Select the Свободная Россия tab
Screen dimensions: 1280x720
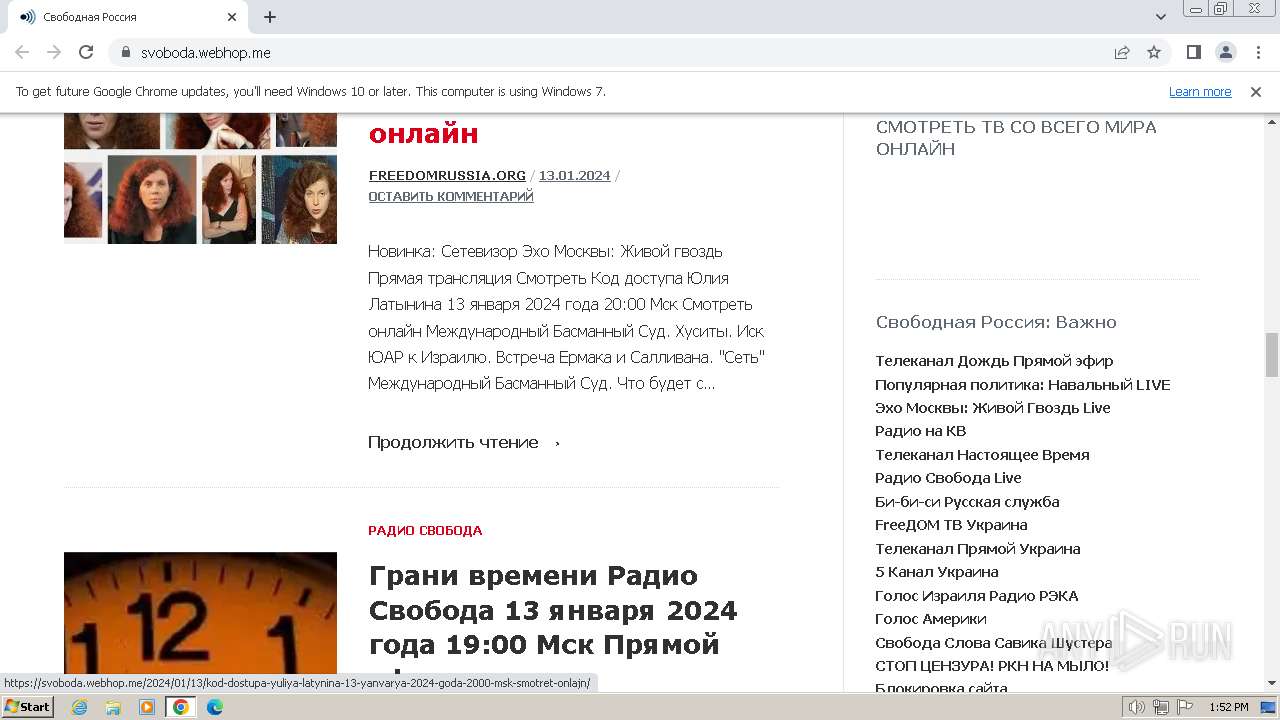coord(125,17)
